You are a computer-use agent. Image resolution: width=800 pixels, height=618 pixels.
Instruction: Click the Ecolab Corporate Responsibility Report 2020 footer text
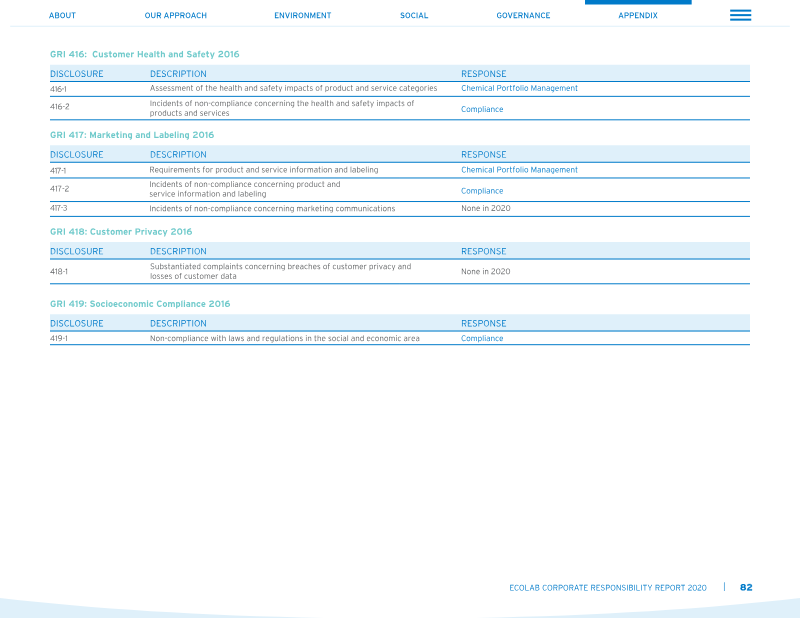click(x=608, y=588)
